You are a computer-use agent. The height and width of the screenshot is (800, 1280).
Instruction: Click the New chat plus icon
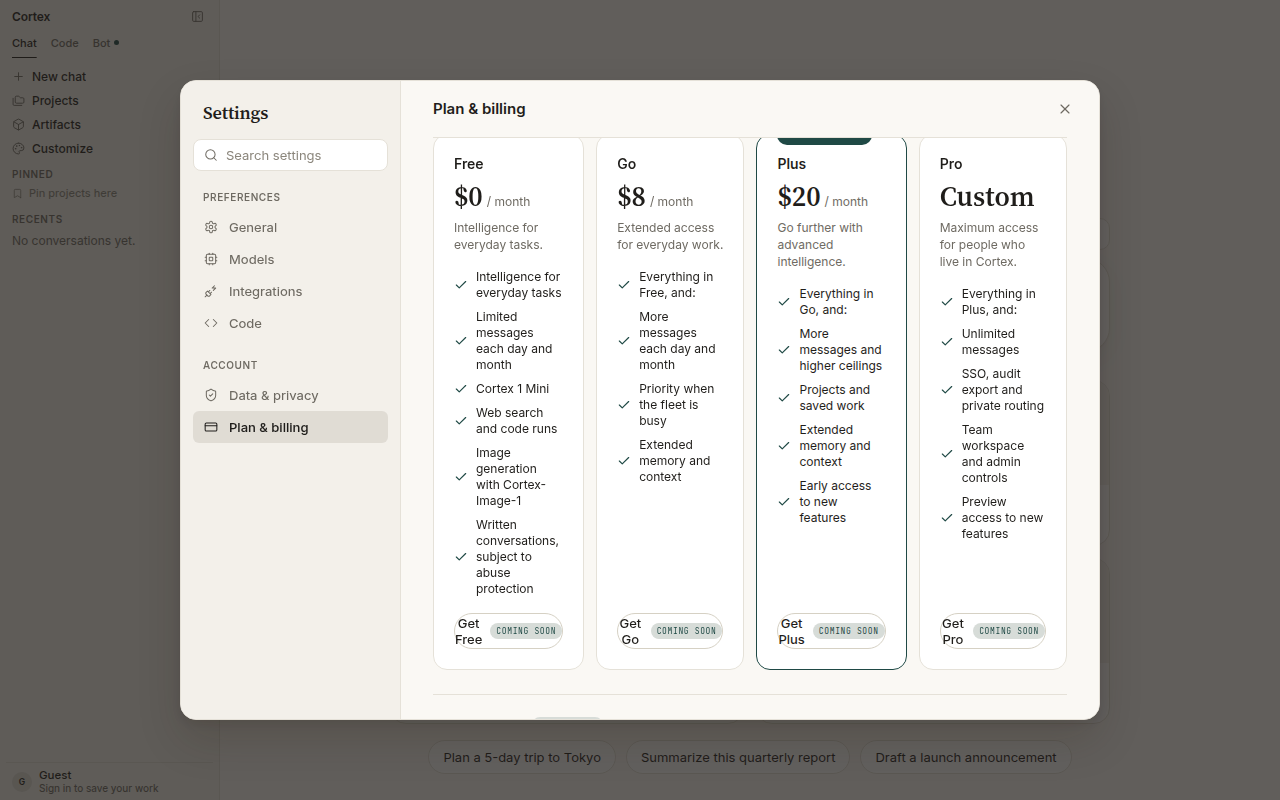pyautogui.click(x=18, y=77)
